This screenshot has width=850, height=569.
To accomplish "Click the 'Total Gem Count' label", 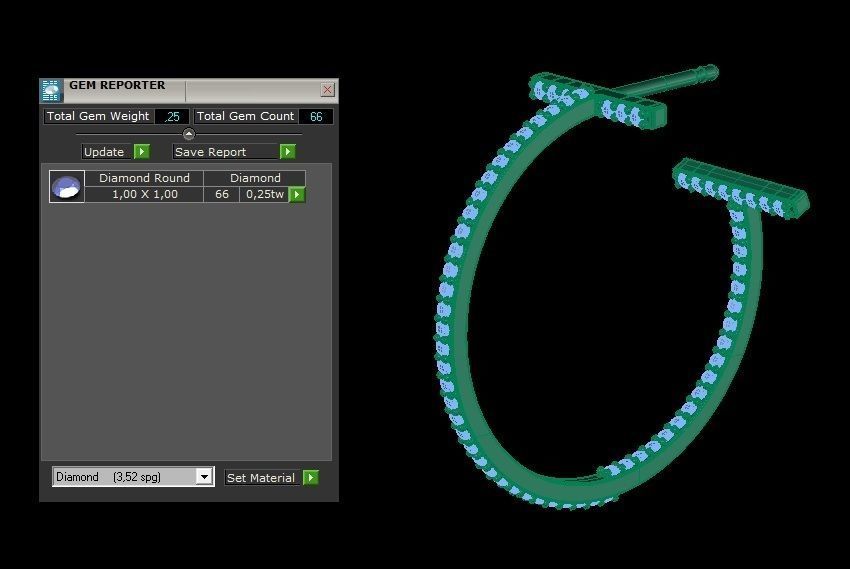I will [x=246, y=117].
